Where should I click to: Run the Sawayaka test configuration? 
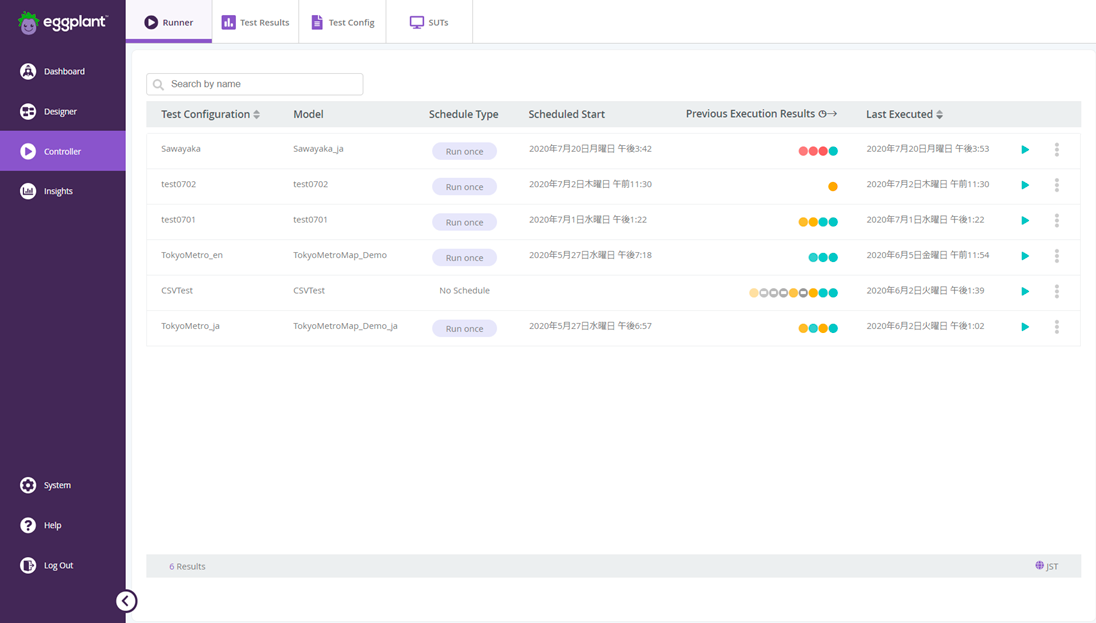point(1025,150)
